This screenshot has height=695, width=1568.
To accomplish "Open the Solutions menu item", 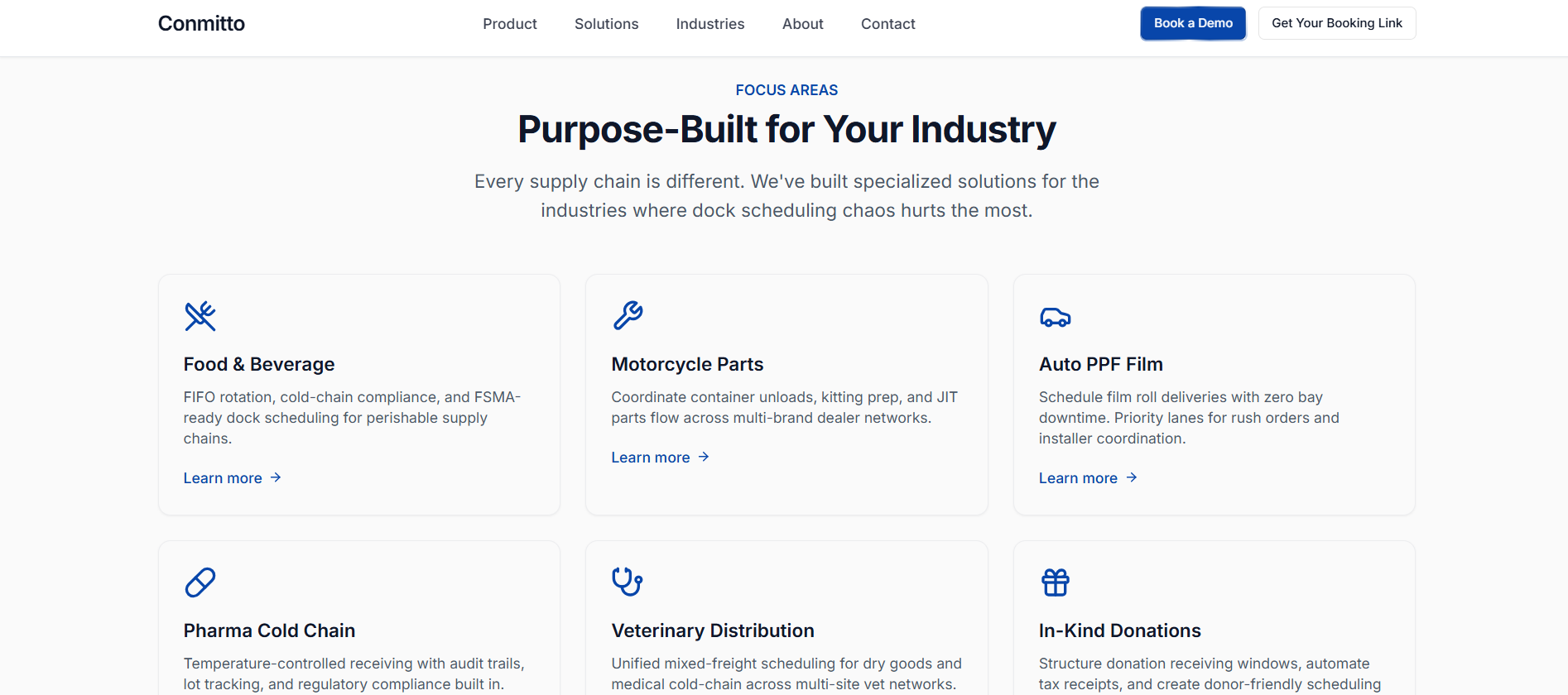I will point(606,24).
